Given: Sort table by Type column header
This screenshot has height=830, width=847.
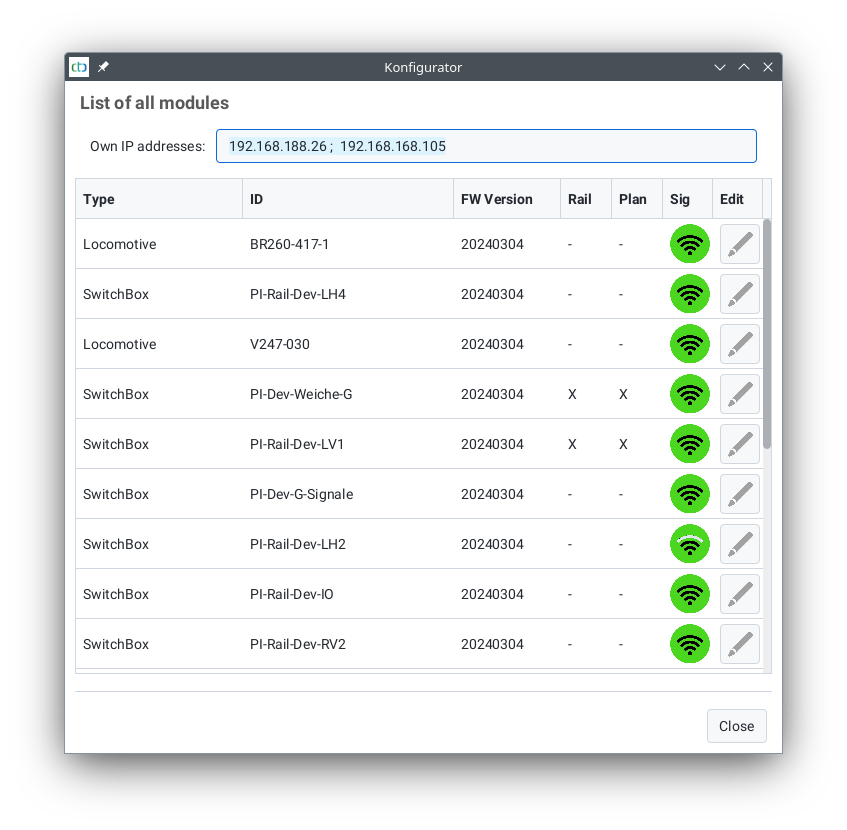Looking at the screenshot, I should click(x=159, y=199).
